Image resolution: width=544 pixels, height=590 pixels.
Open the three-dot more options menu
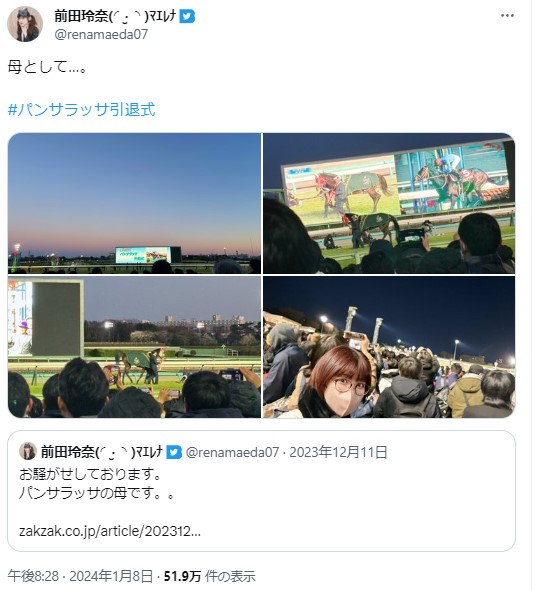[x=507, y=15]
